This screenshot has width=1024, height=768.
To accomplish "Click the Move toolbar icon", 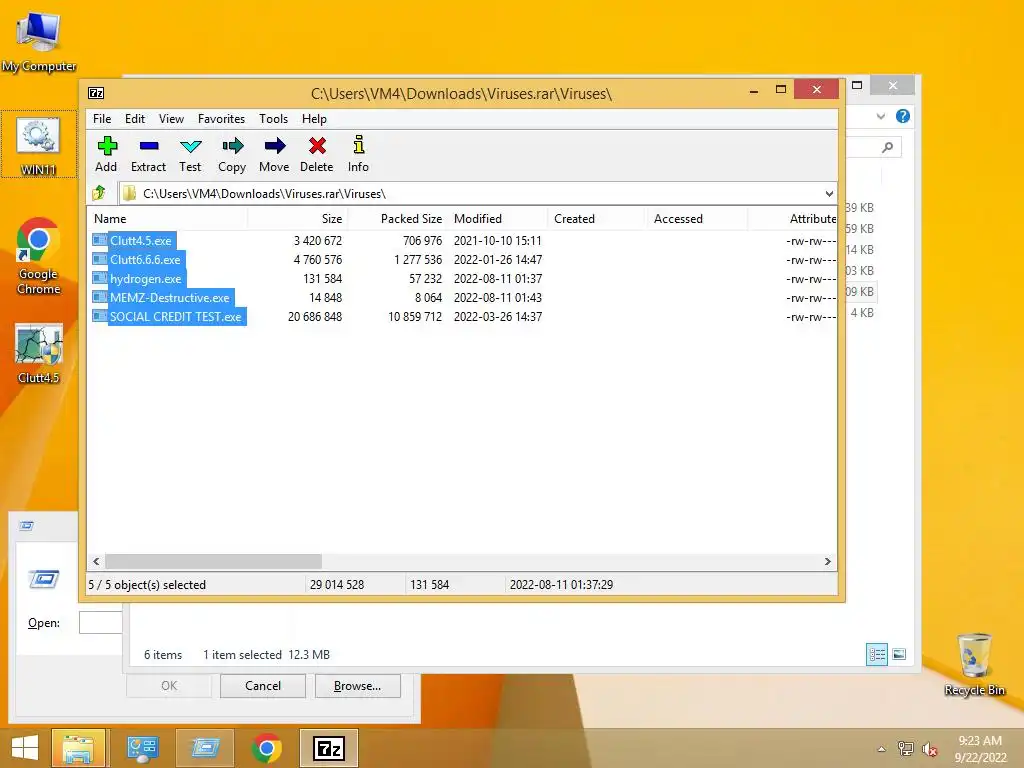I will coord(274,146).
